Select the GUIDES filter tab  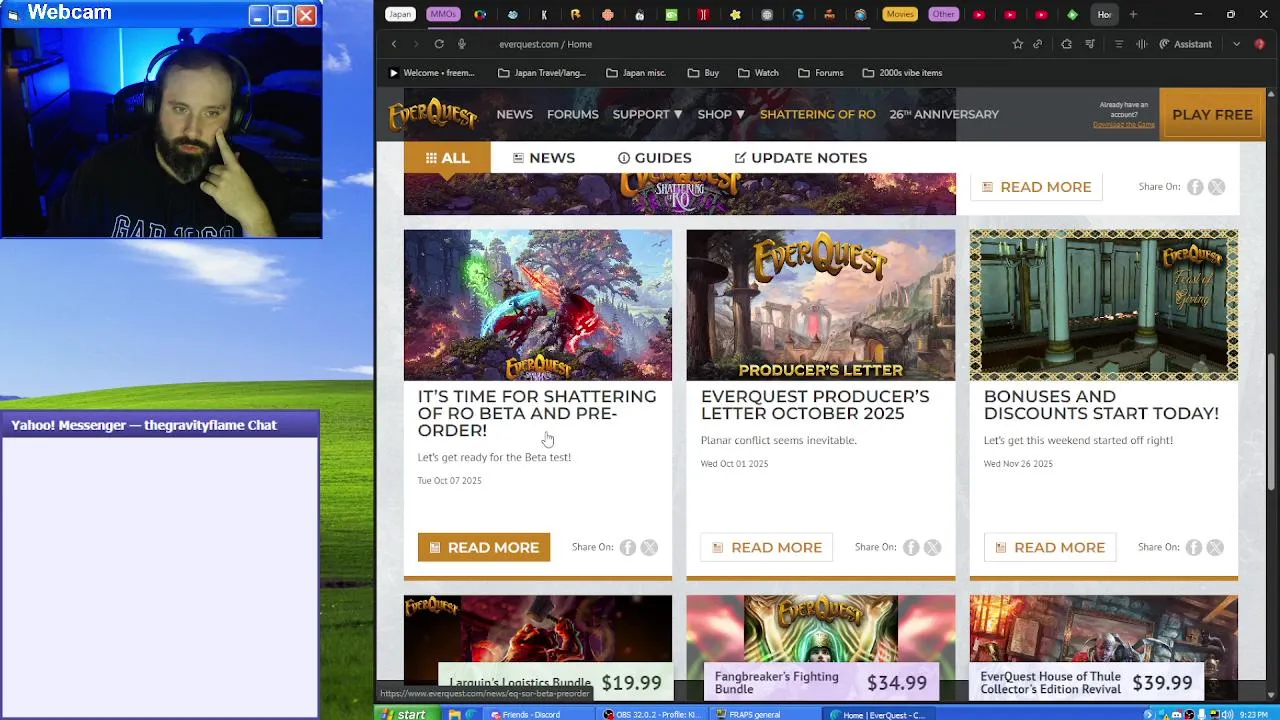654,158
